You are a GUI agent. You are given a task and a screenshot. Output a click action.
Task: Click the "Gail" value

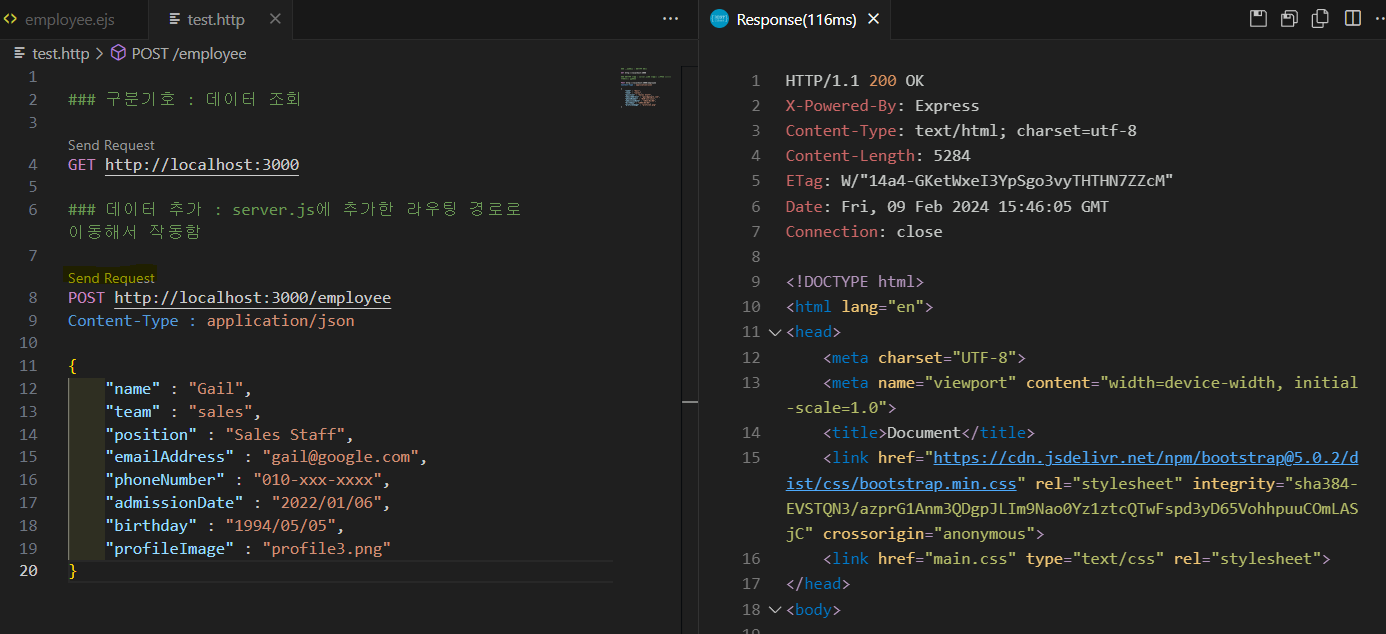[x=216, y=389]
